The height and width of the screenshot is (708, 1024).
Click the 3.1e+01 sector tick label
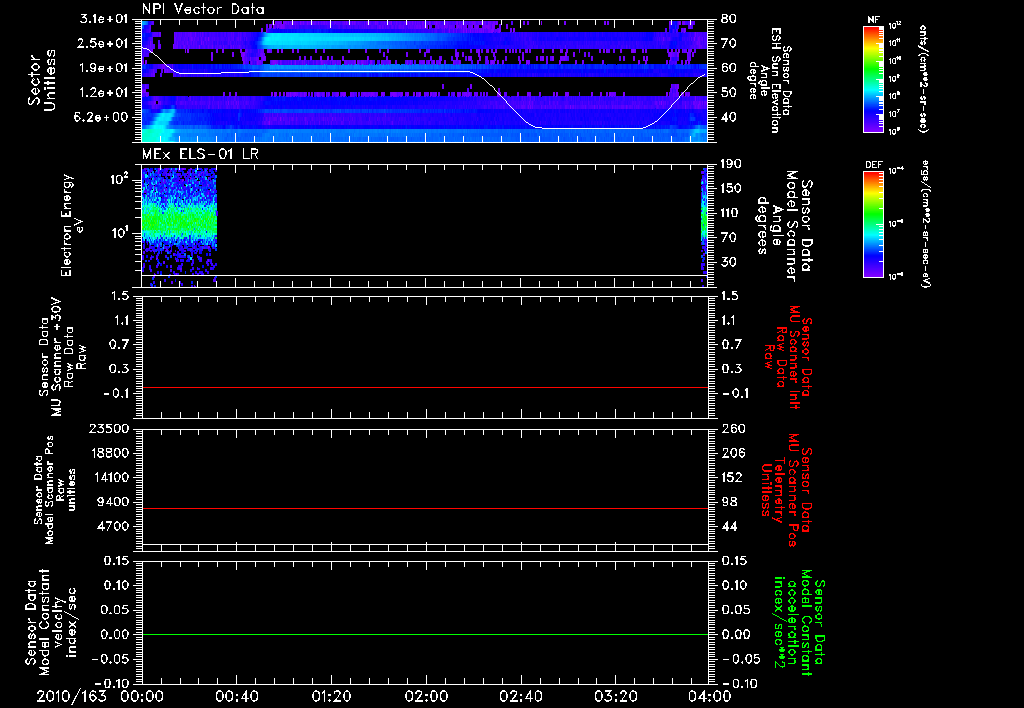(x=104, y=19)
